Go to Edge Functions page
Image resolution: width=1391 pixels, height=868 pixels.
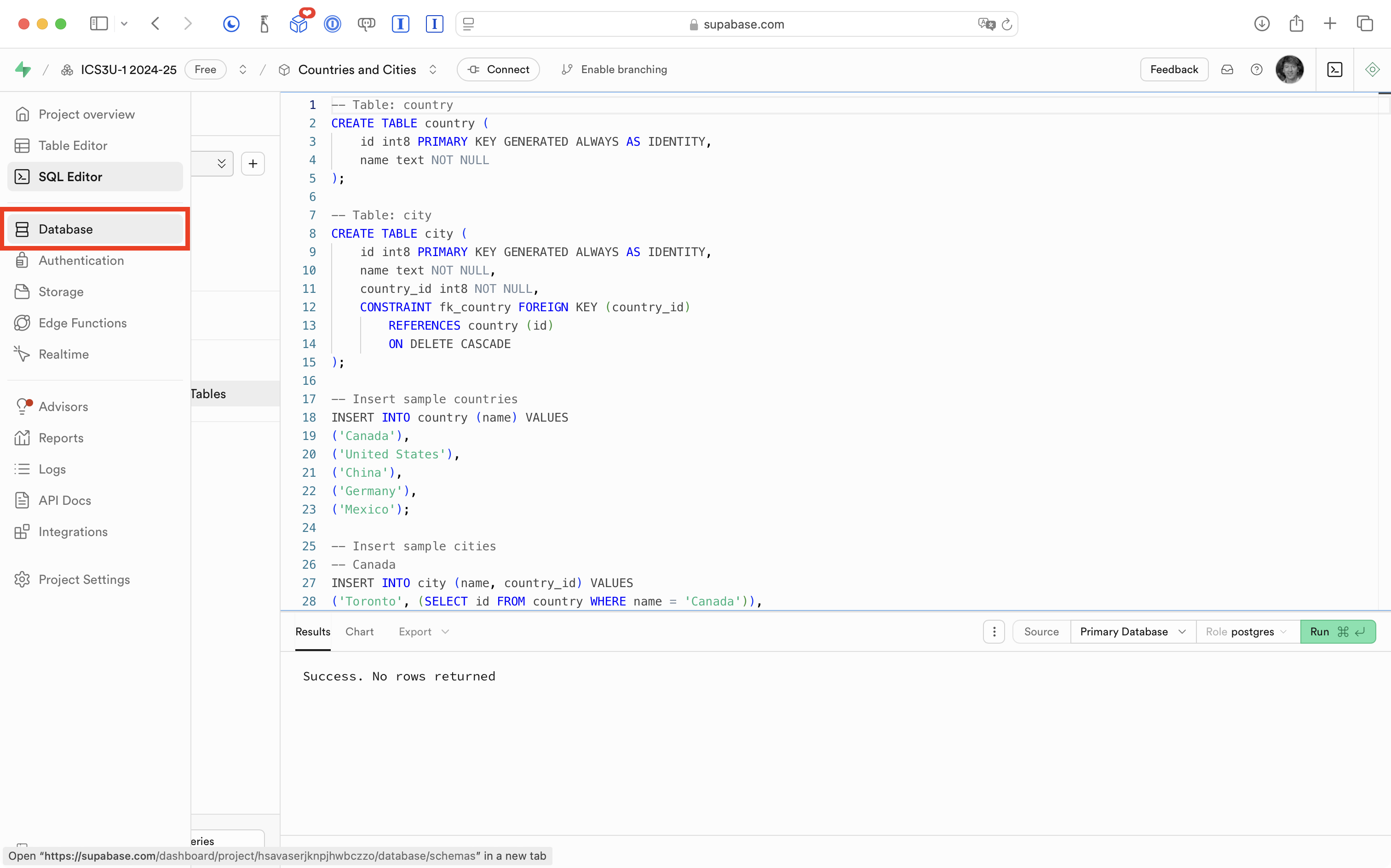(x=82, y=323)
